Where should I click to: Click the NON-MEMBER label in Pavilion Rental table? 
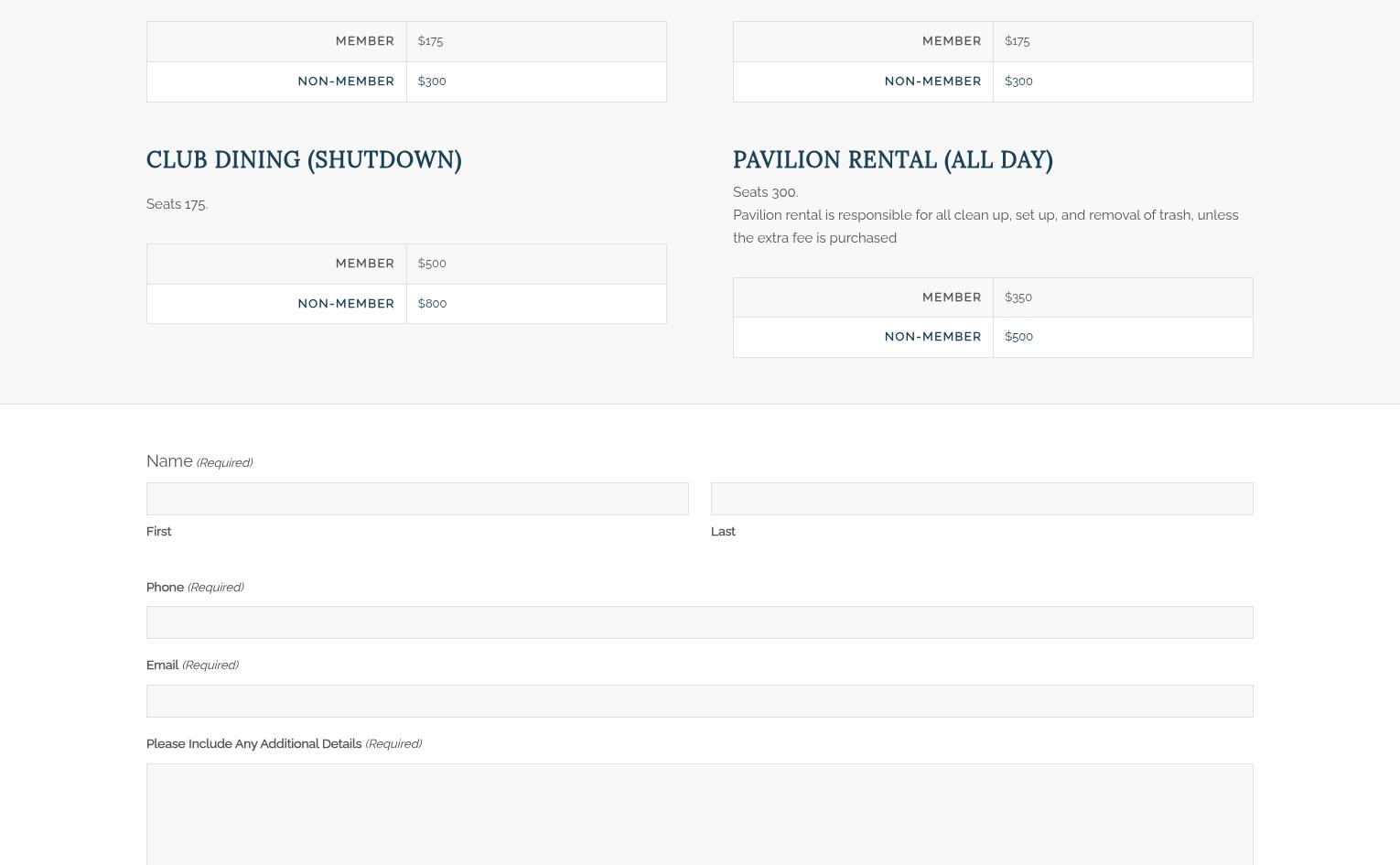coord(932,337)
